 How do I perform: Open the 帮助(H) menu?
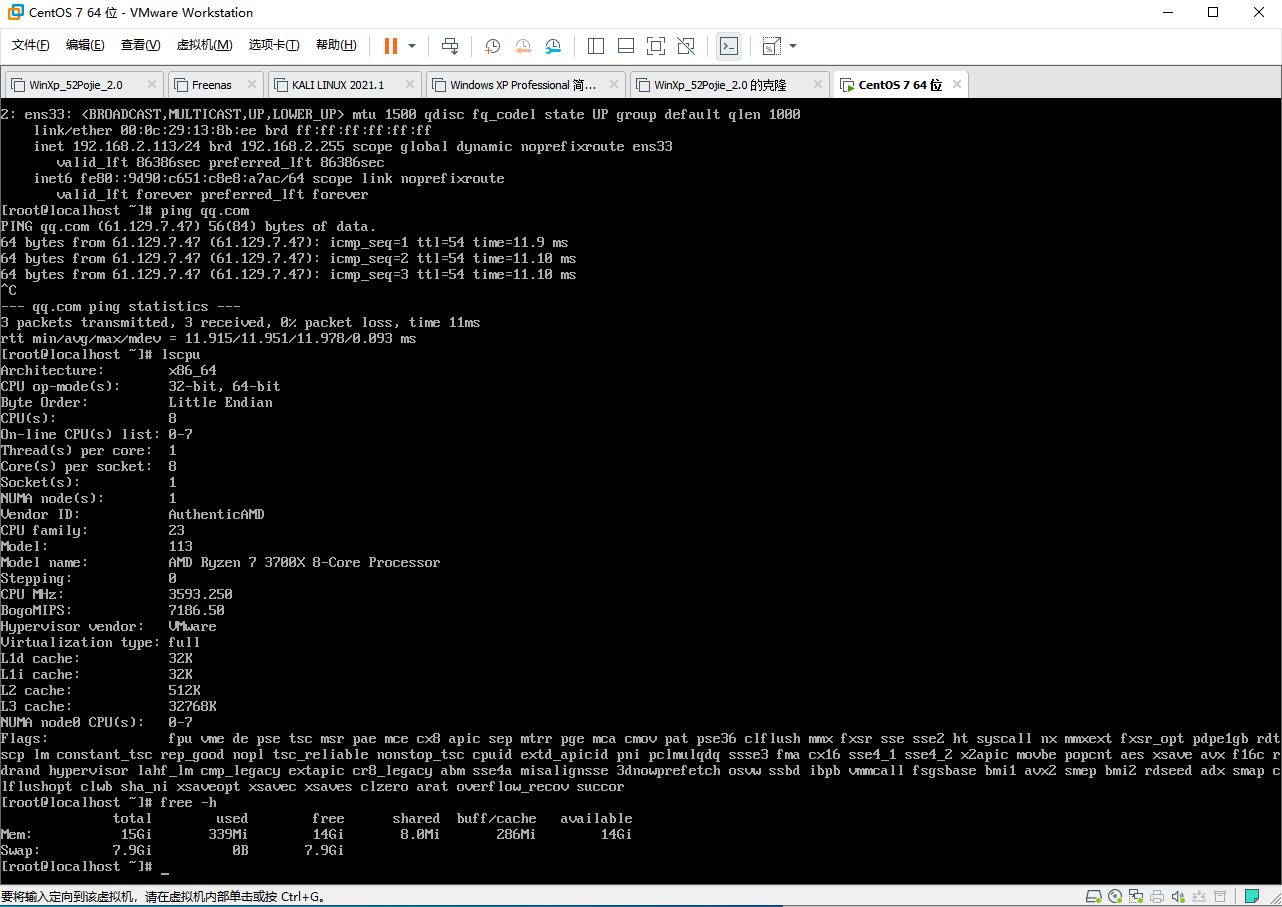point(336,45)
